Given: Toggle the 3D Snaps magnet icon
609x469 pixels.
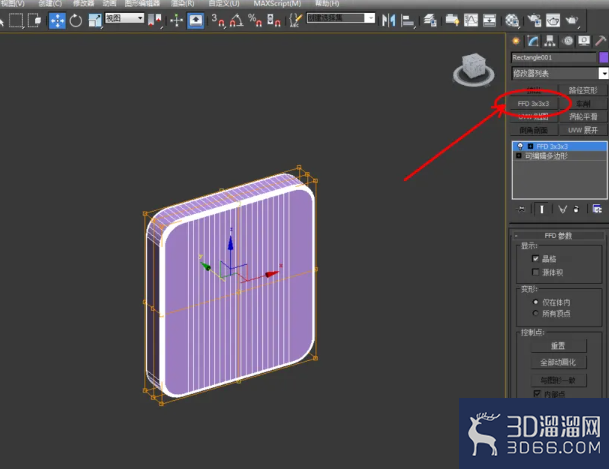Looking at the screenshot, I should click(218, 20).
